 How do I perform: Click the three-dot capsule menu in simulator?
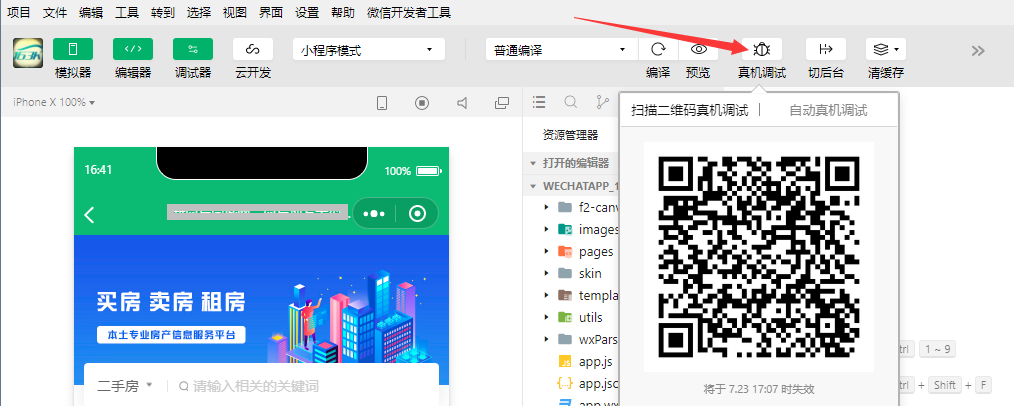[x=374, y=213]
